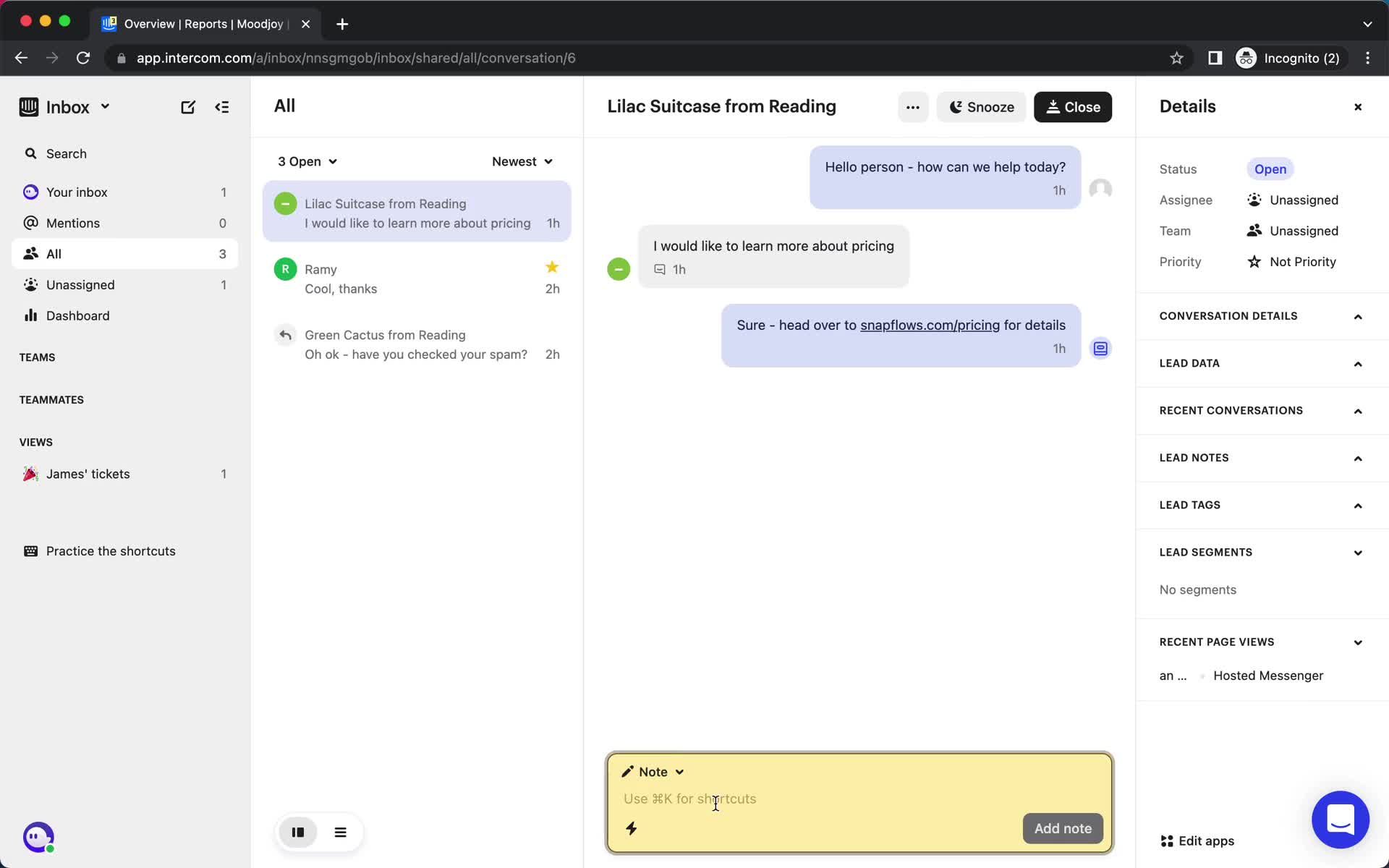Viewport: 1389px width, 868px height.
Task: Open Chrome's three-dot menu
Action: tap(1367, 58)
